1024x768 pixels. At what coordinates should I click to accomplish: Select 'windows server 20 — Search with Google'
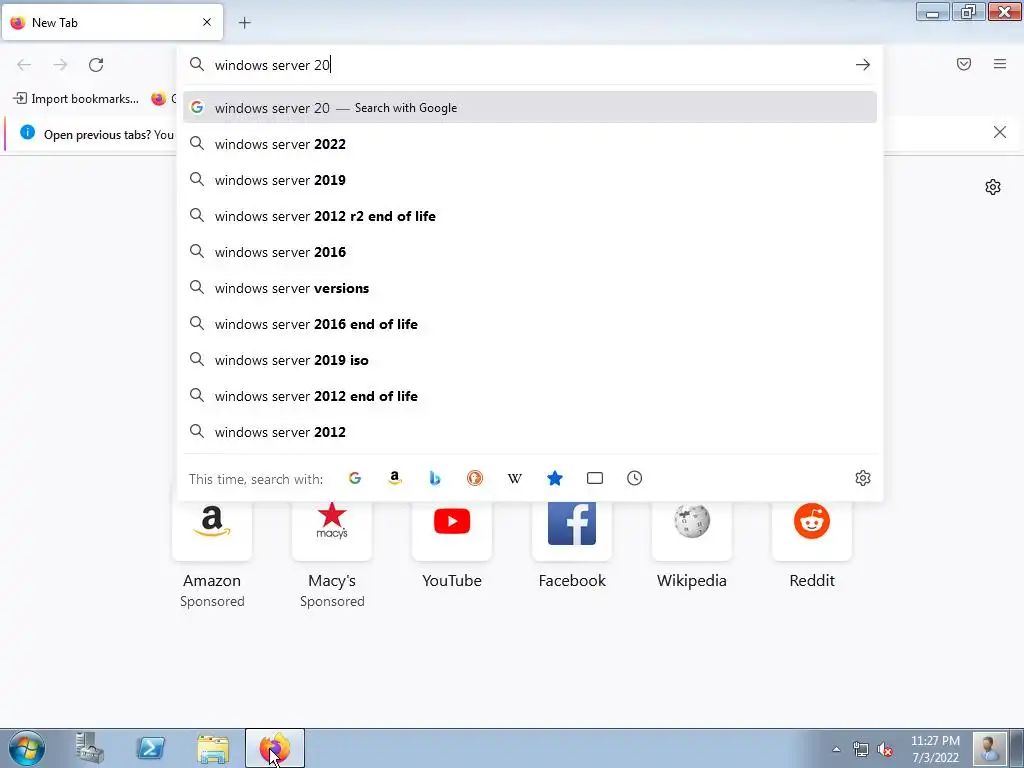coord(530,108)
